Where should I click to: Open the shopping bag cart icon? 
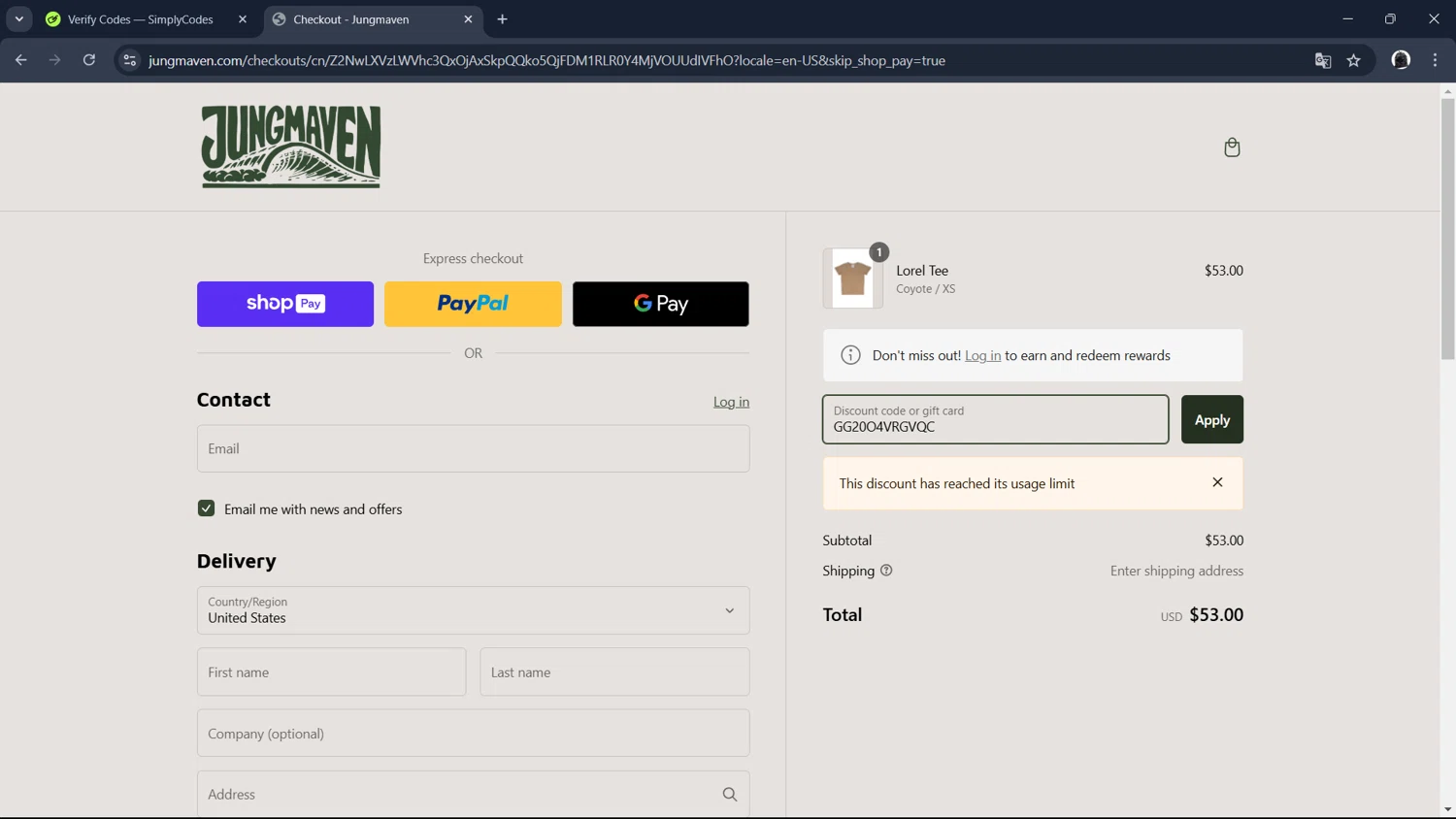[1232, 147]
